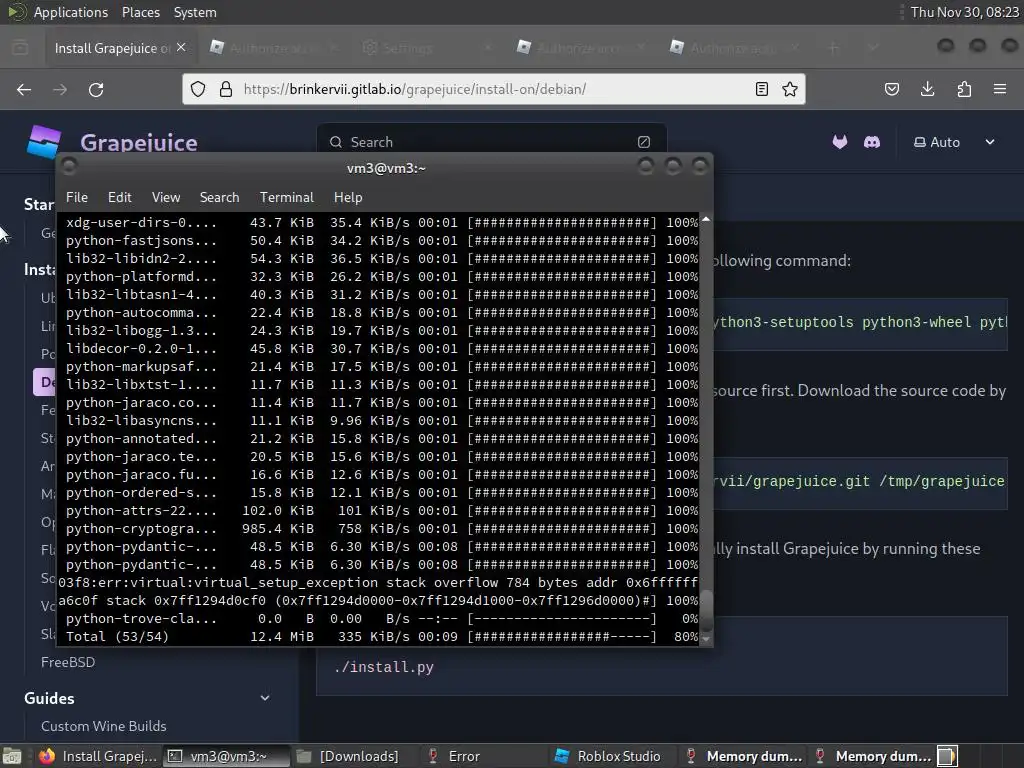Open the list all tabs chevron

[873, 48]
